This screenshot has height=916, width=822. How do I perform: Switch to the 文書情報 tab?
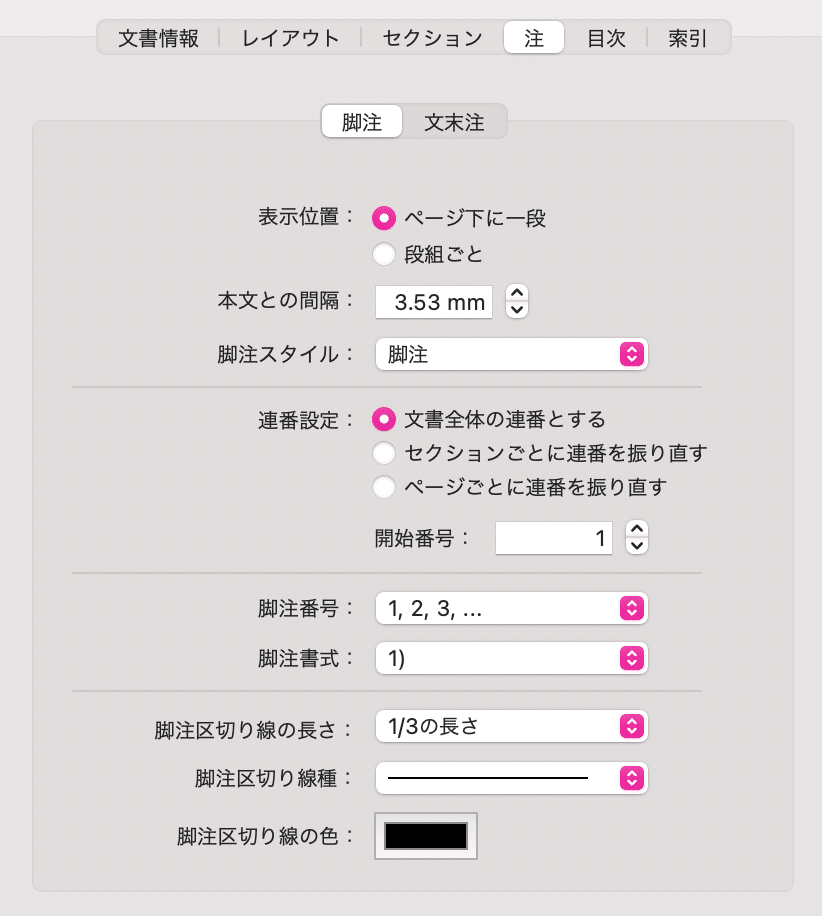point(156,37)
